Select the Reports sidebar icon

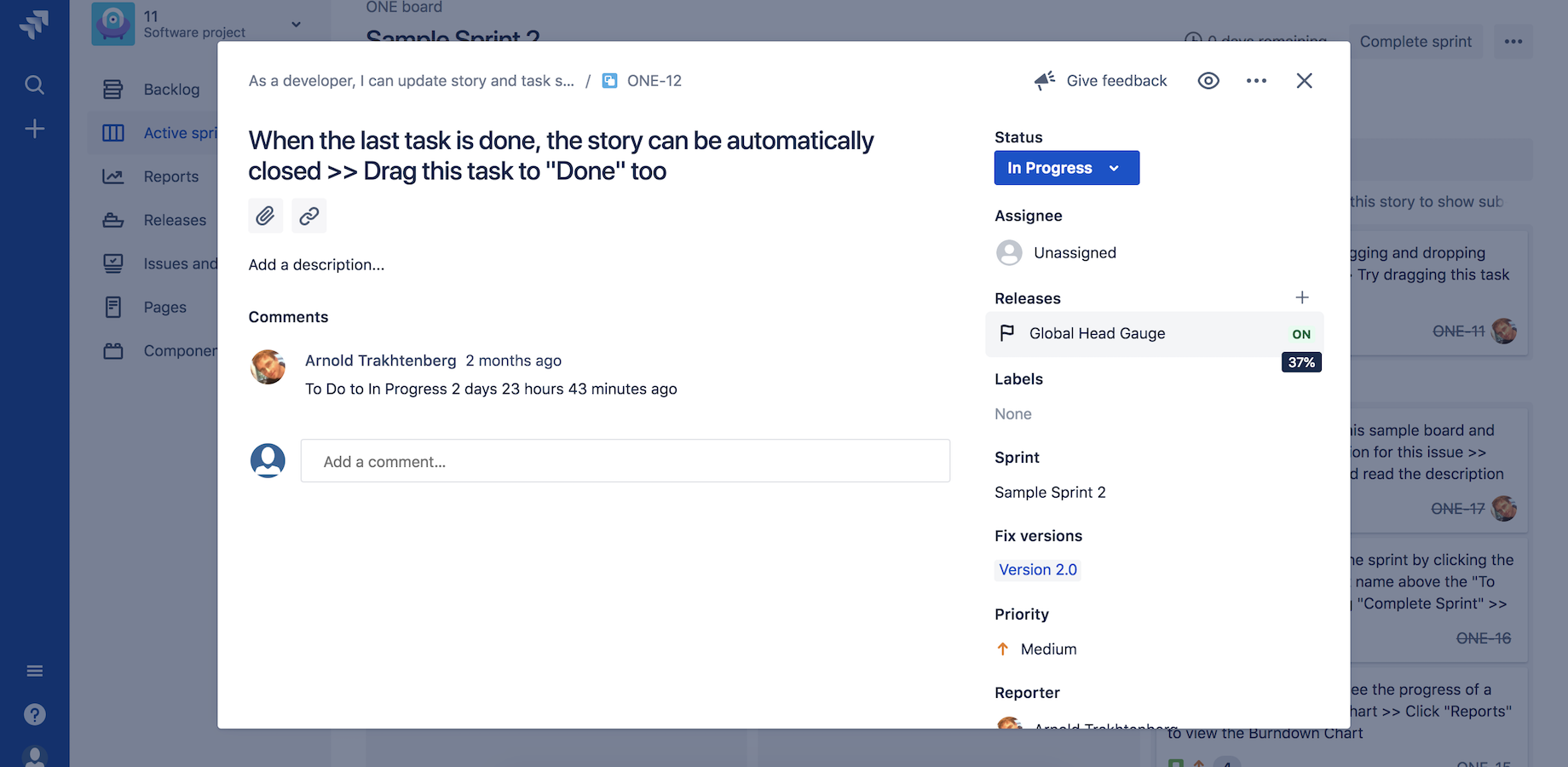click(113, 176)
